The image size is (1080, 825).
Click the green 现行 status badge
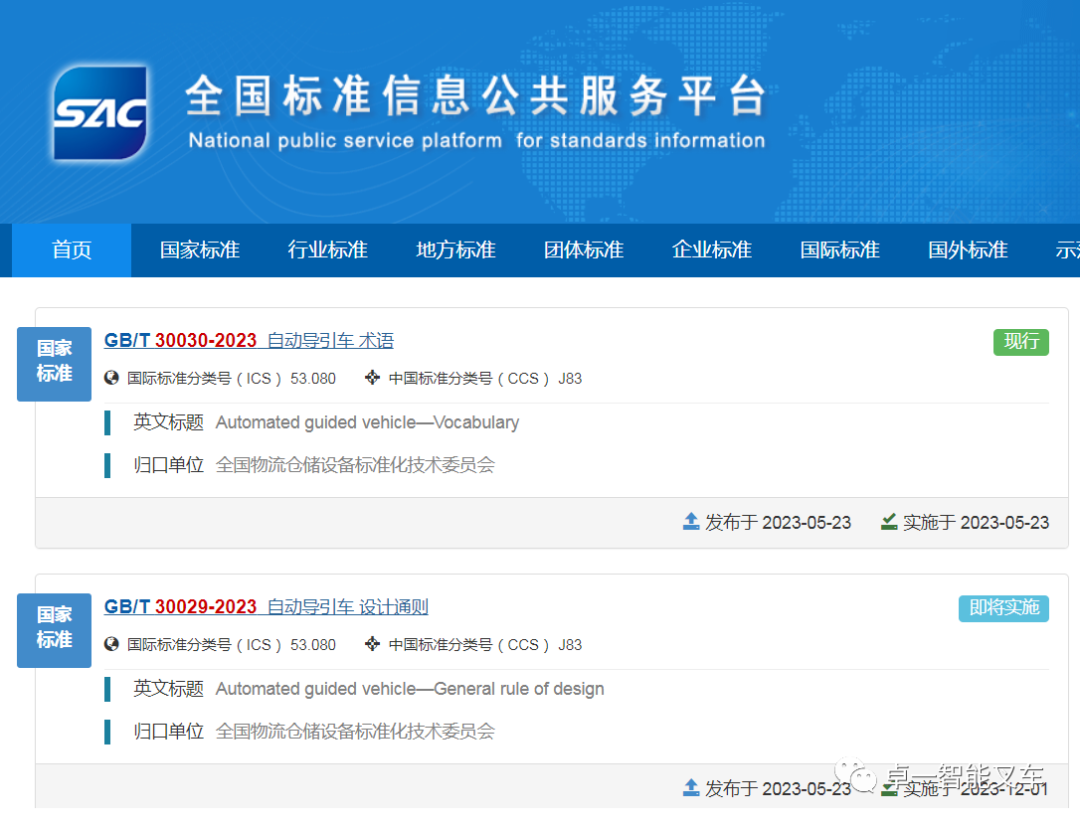point(1021,342)
